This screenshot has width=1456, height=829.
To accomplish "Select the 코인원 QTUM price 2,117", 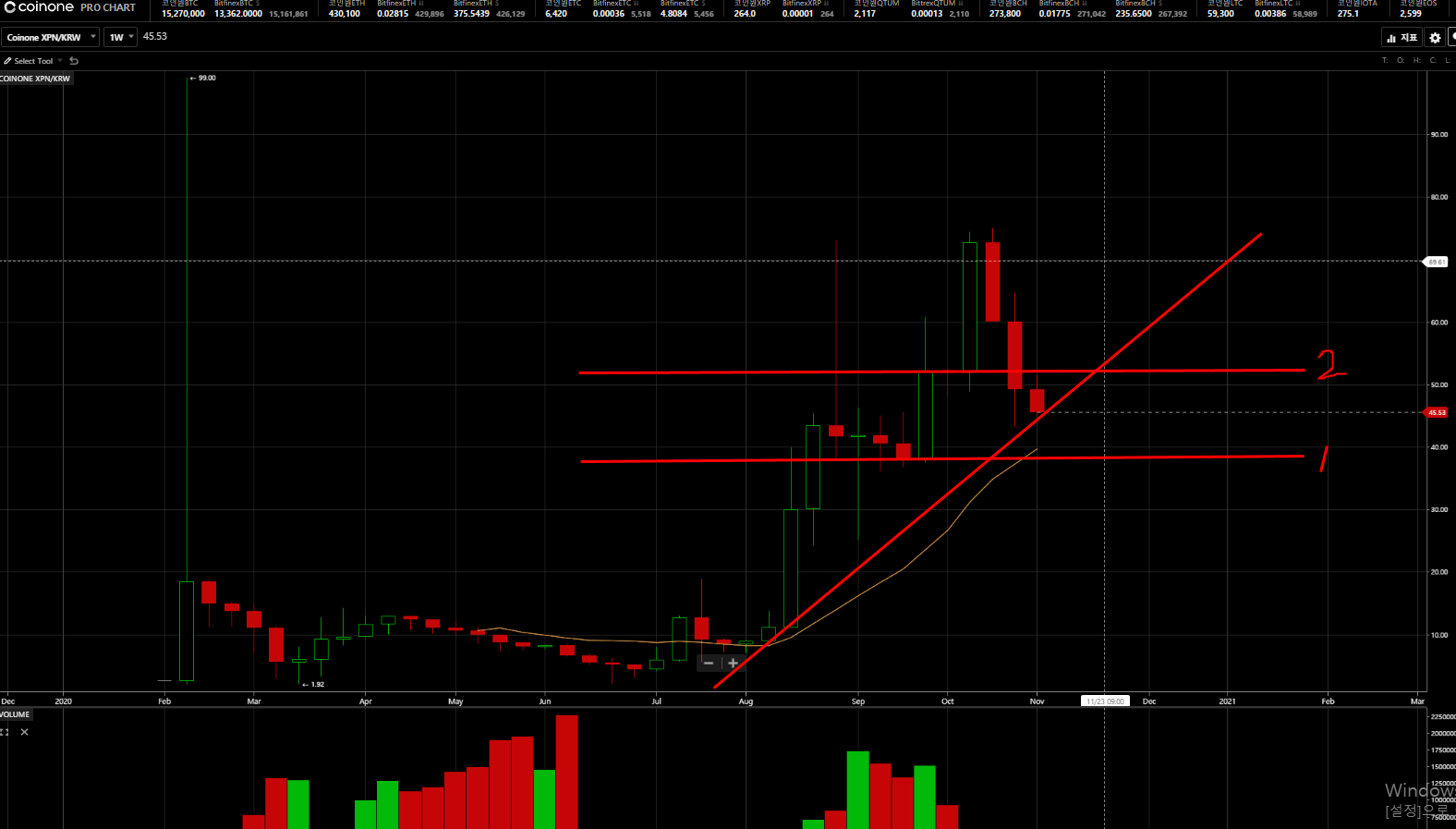I will (x=865, y=14).
